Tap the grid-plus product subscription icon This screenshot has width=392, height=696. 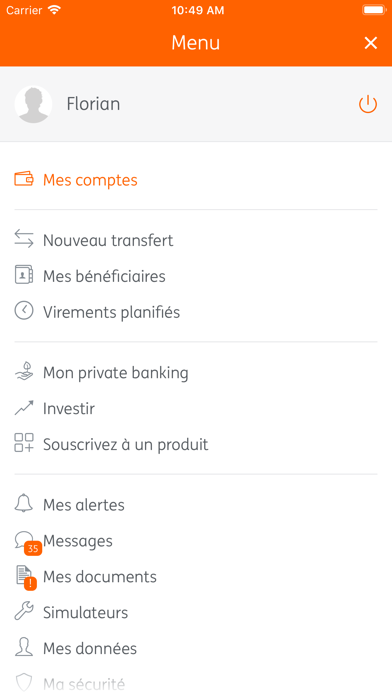(24, 443)
